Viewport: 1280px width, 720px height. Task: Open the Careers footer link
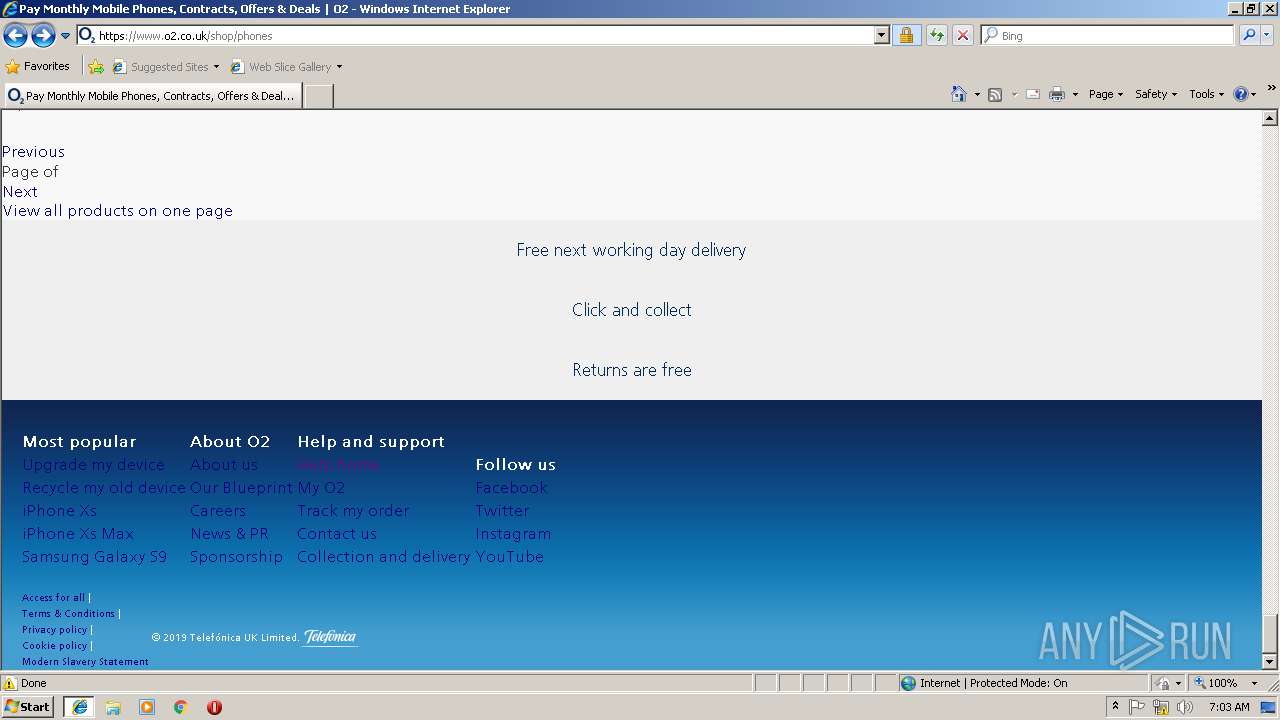pos(218,511)
